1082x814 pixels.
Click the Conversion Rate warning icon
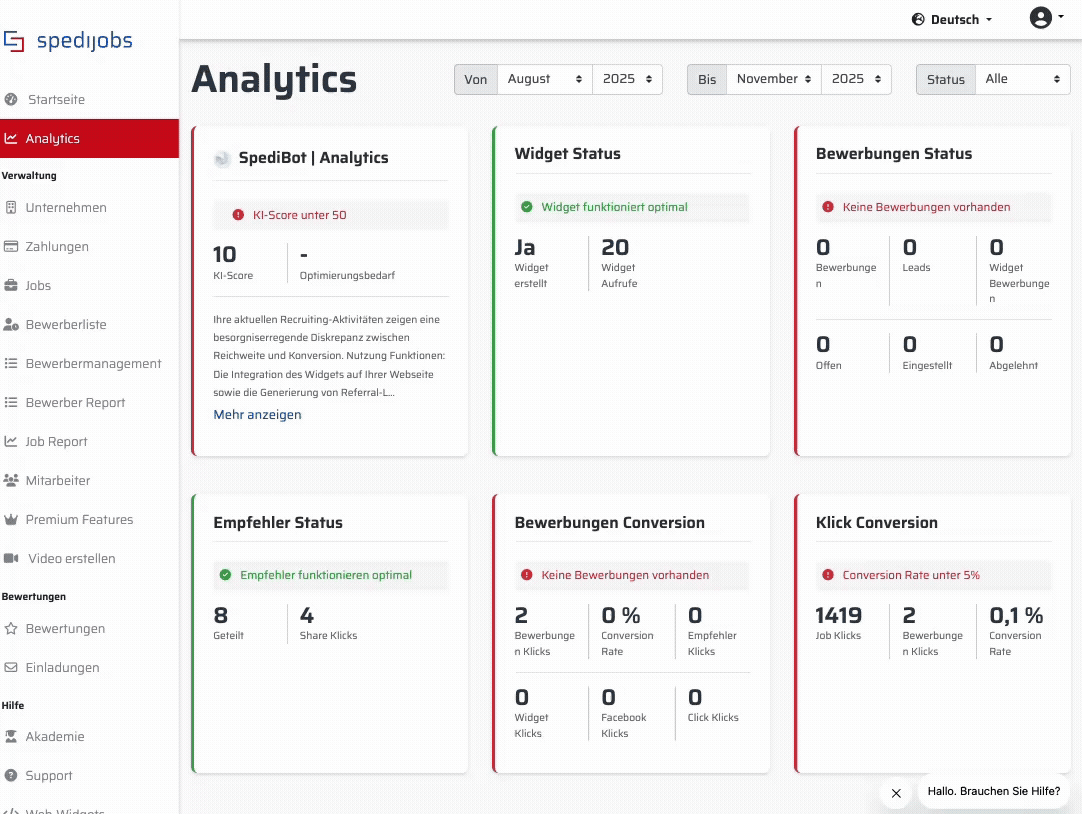828,575
